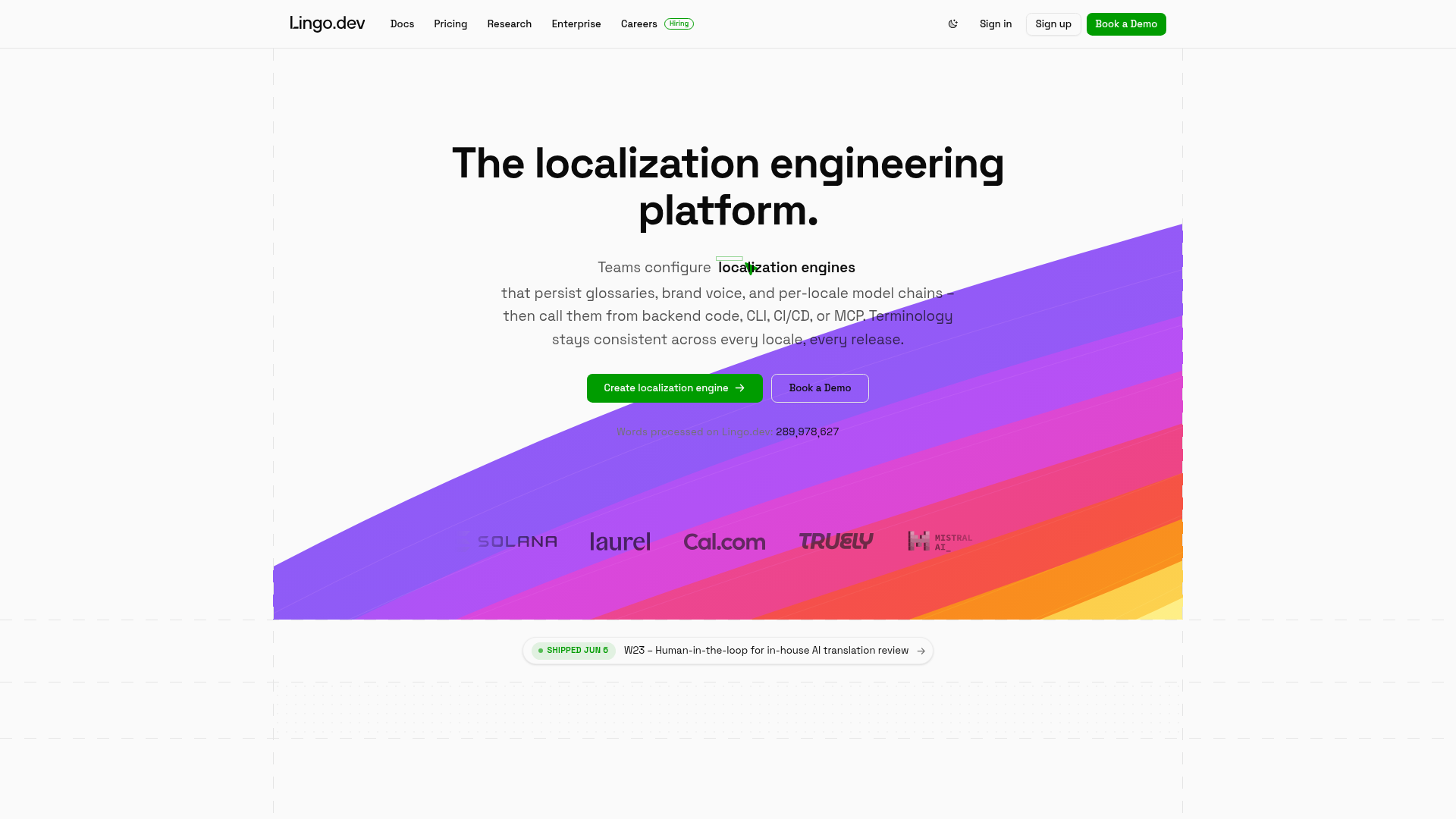
Task: Open the Careers nav link
Action: pos(639,24)
